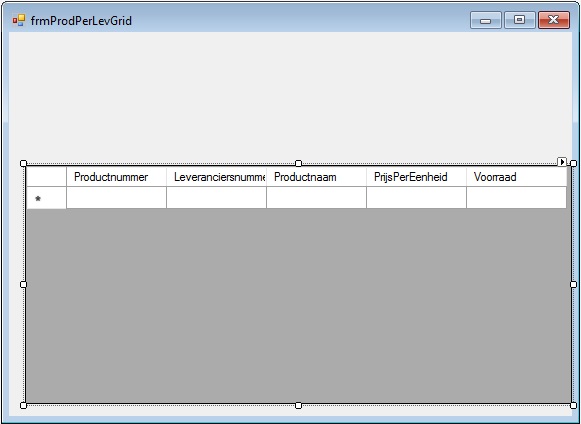Select the Productnummer column header
Viewport: 581px width, 424px height.
click(x=116, y=177)
